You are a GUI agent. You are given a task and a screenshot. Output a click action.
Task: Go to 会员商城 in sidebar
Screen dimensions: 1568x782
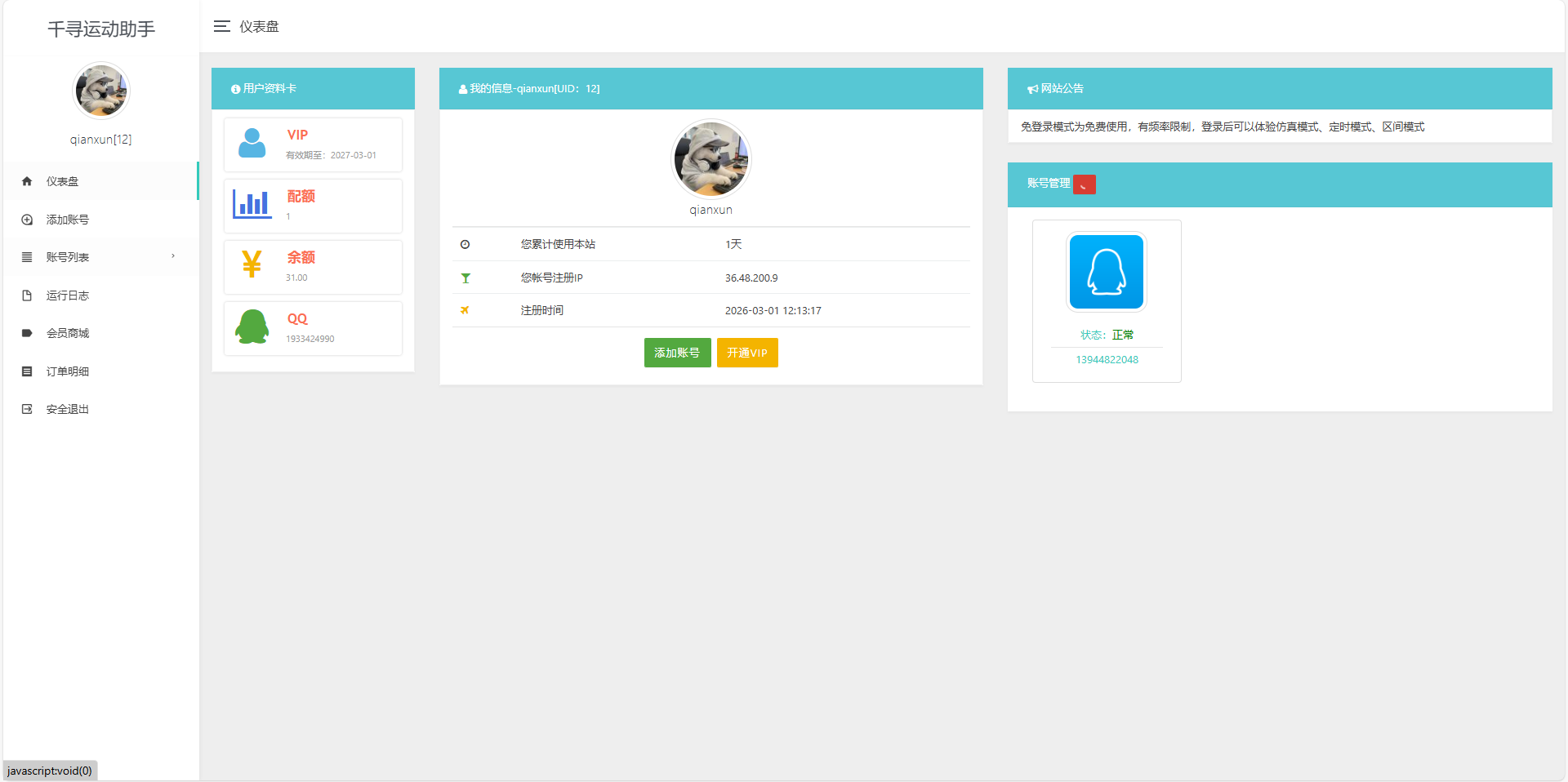(67, 333)
